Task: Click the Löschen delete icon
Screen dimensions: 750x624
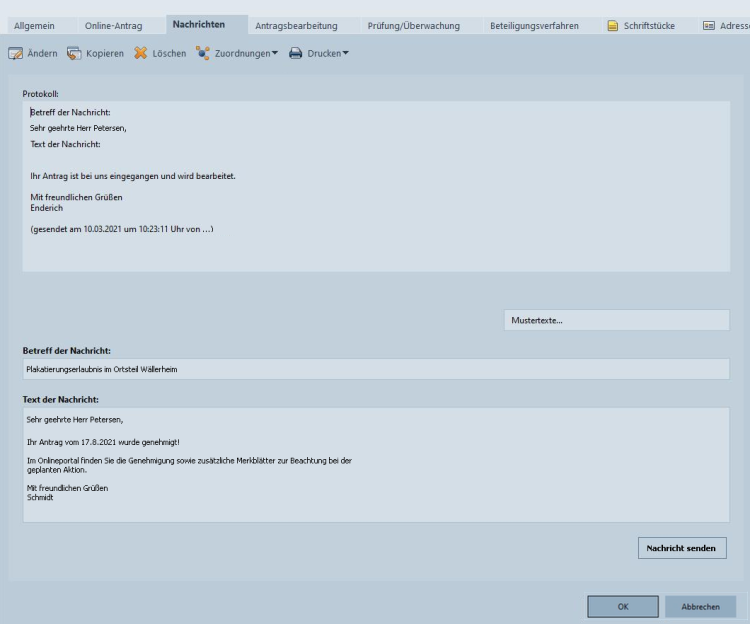Action: click(x=141, y=53)
